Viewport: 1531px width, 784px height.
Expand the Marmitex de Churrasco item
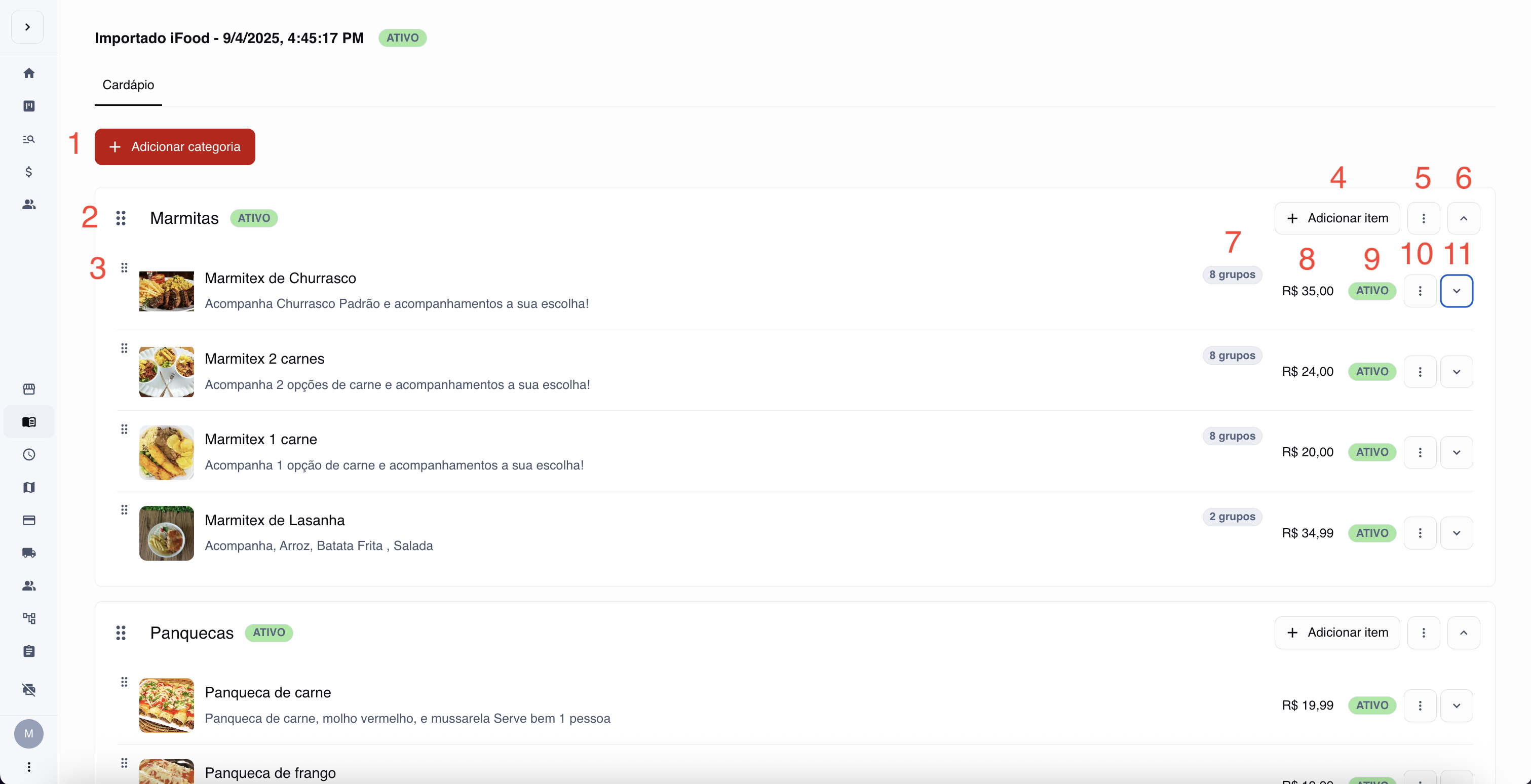click(x=1456, y=291)
